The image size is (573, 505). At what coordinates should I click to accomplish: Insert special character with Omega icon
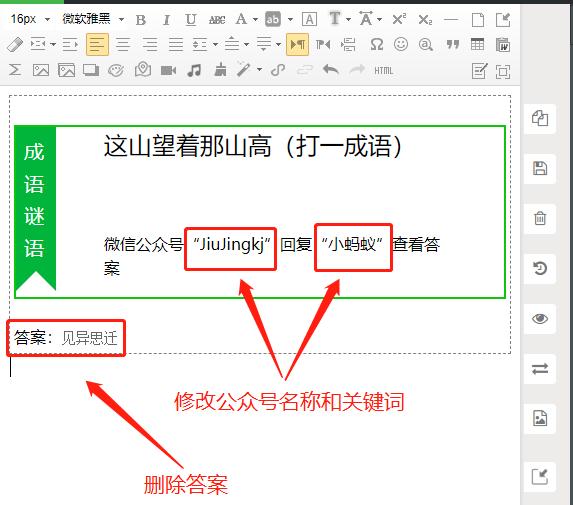click(x=377, y=45)
